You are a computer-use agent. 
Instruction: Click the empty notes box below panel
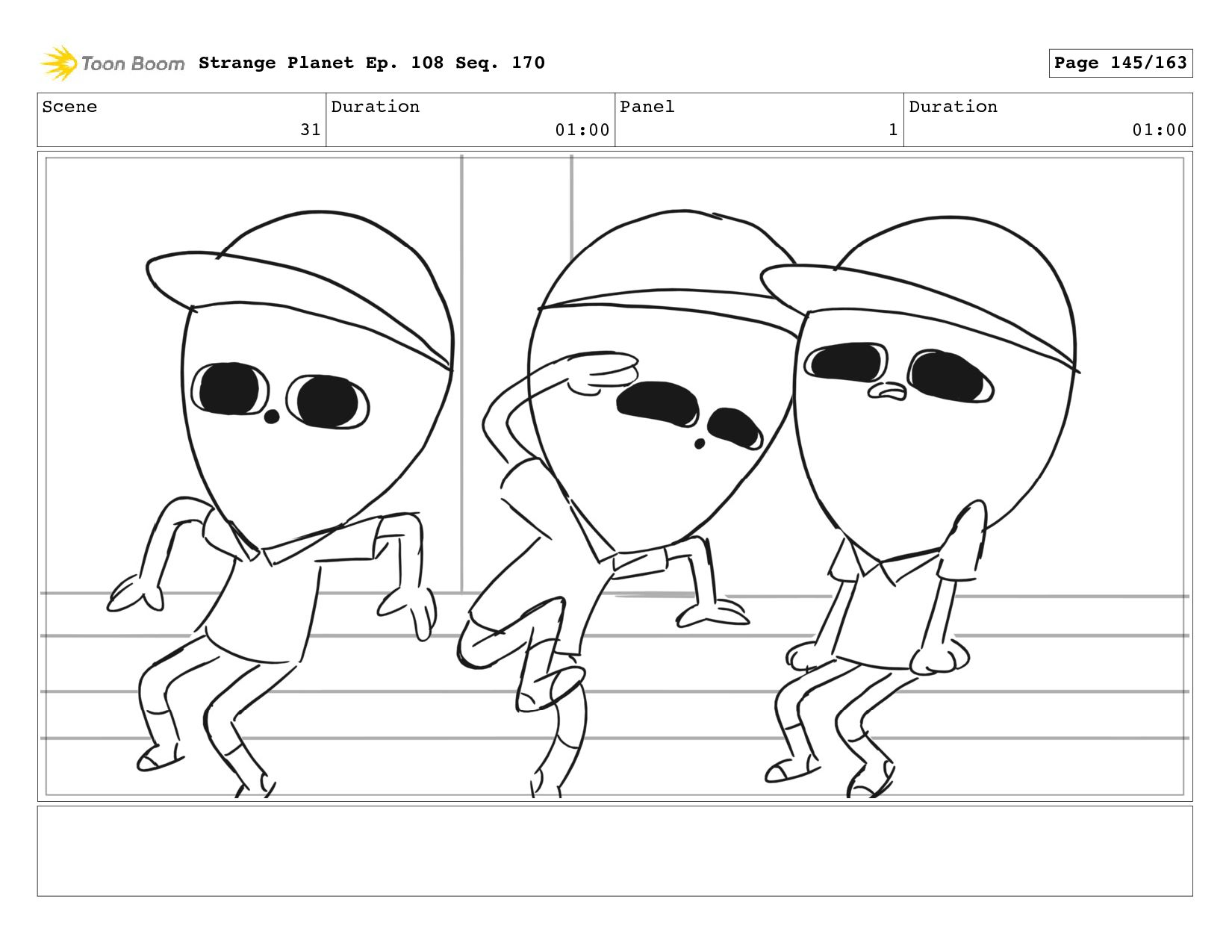615,850
